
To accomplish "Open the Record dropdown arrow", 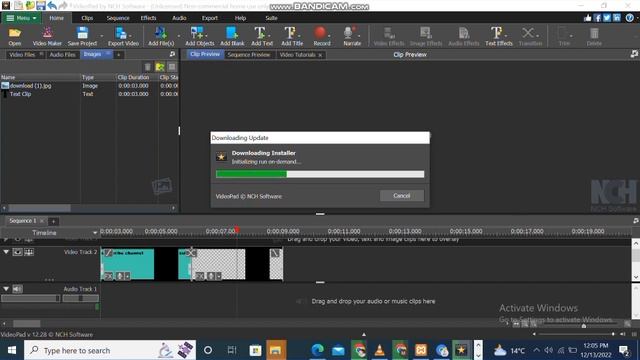I will 329,36.
